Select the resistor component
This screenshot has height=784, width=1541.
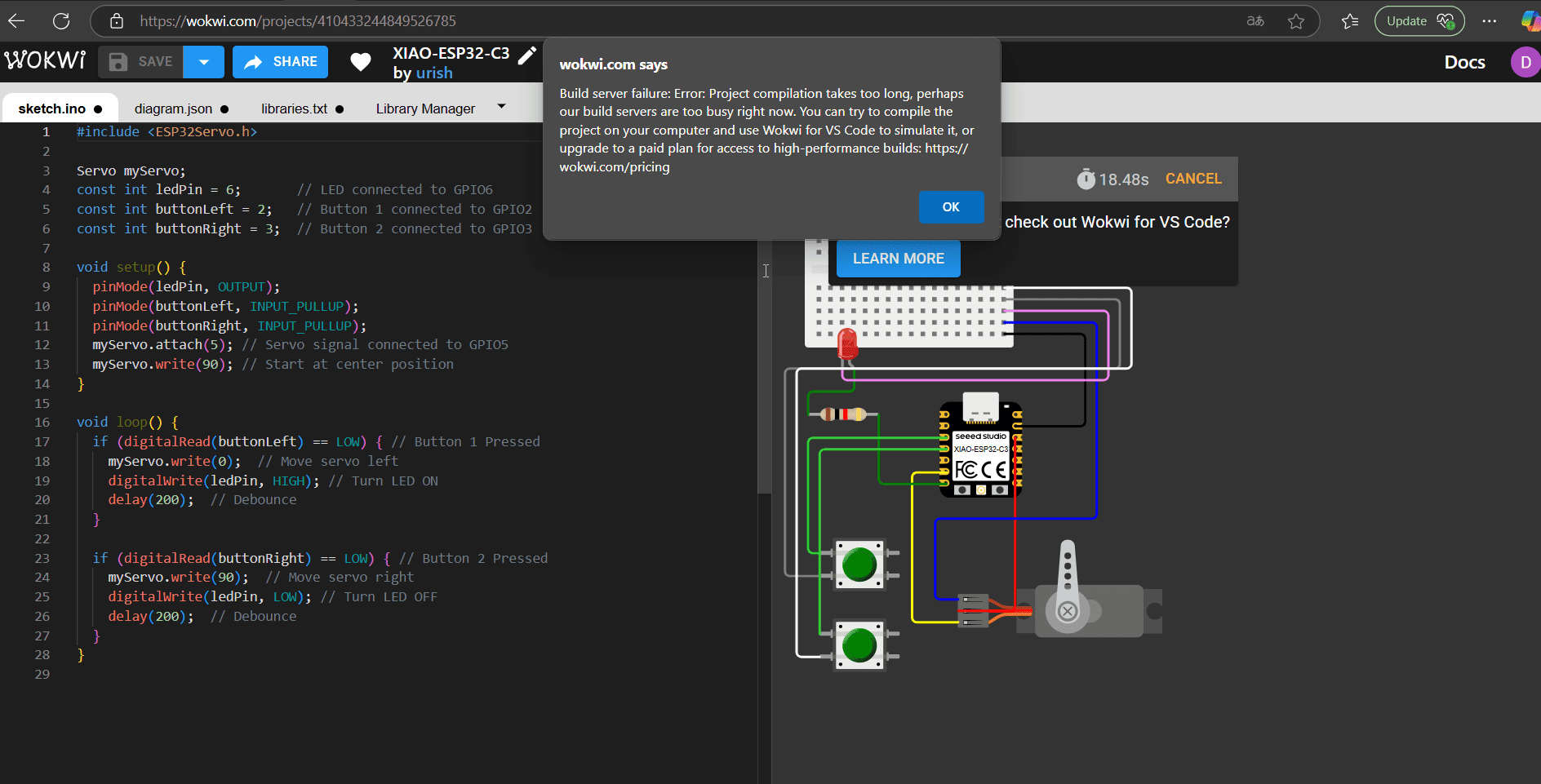point(843,414)
